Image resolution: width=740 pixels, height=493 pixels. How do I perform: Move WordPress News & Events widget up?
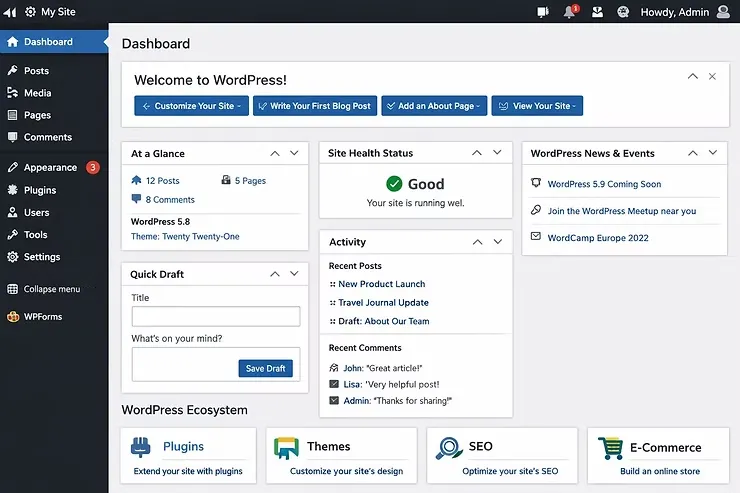click(693, 153)
